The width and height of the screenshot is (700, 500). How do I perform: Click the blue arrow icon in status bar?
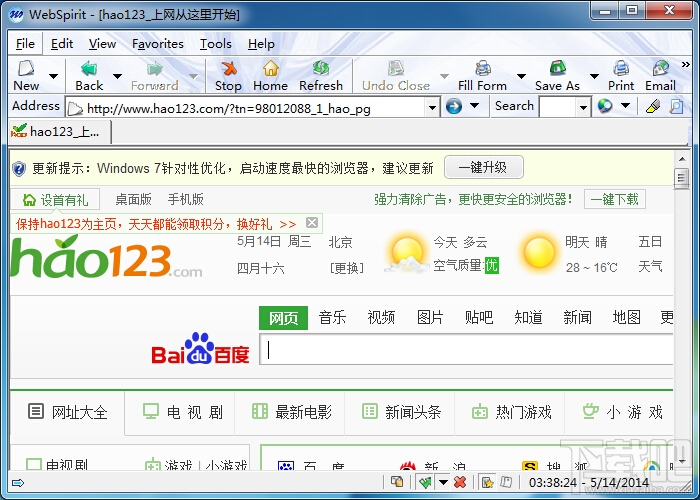[x=18, y=483]
